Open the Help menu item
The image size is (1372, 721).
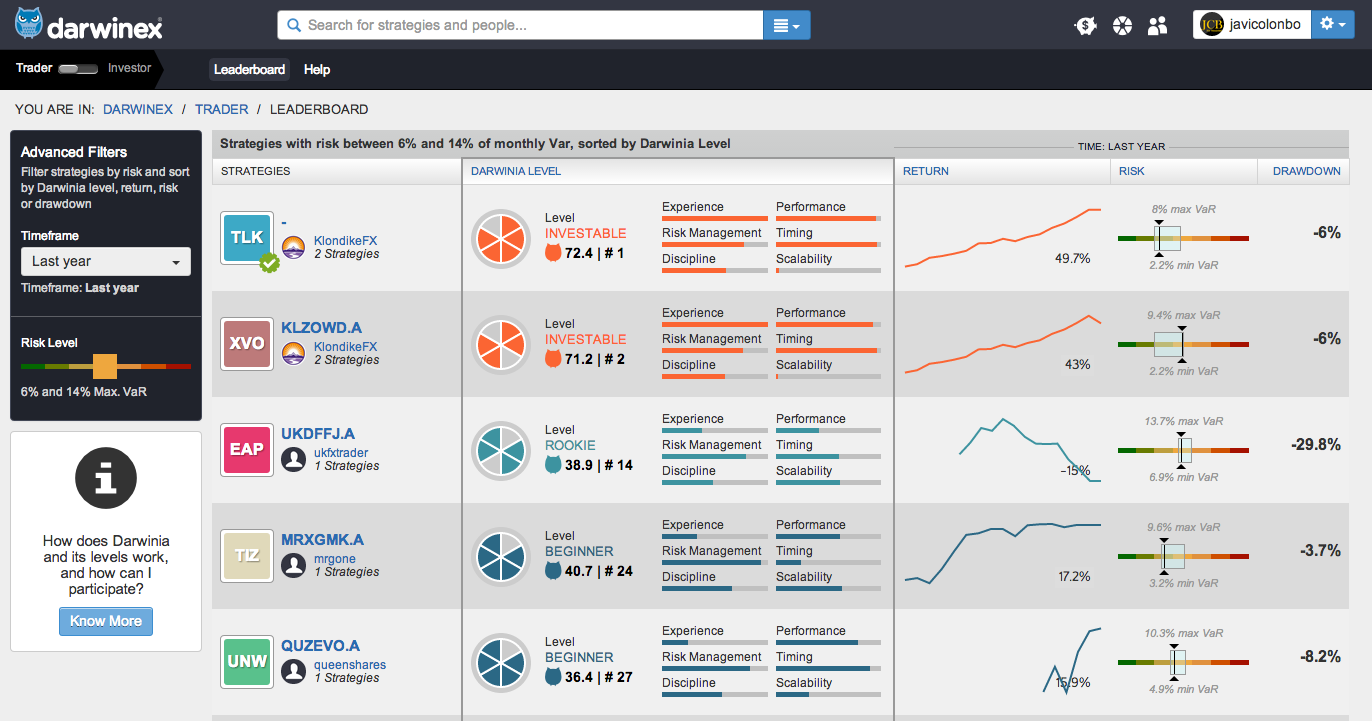click(317, 70)
